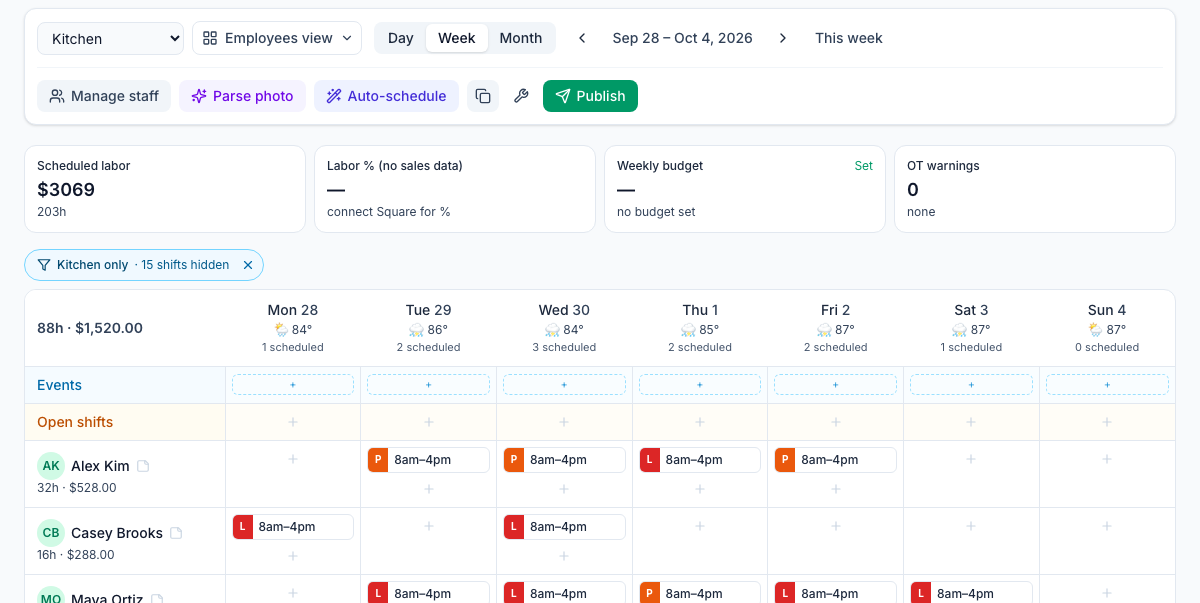Image resolution: width=1200 pixels, height=603 pixels.
Task: Run Auto-schedule
Action: coord(386,96)
